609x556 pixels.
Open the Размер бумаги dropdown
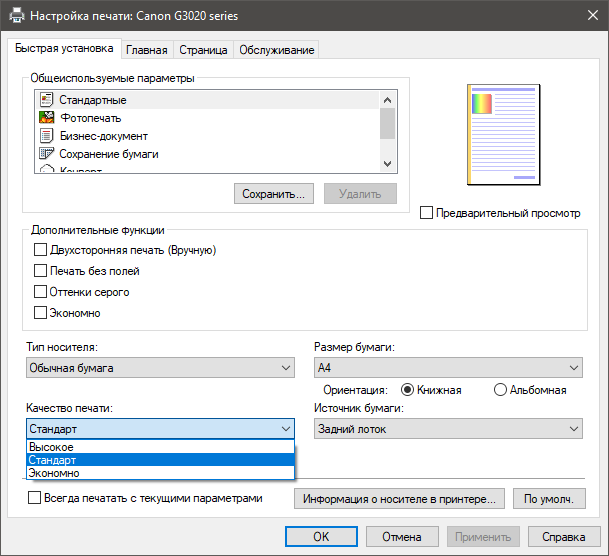(x=448, y=368)
